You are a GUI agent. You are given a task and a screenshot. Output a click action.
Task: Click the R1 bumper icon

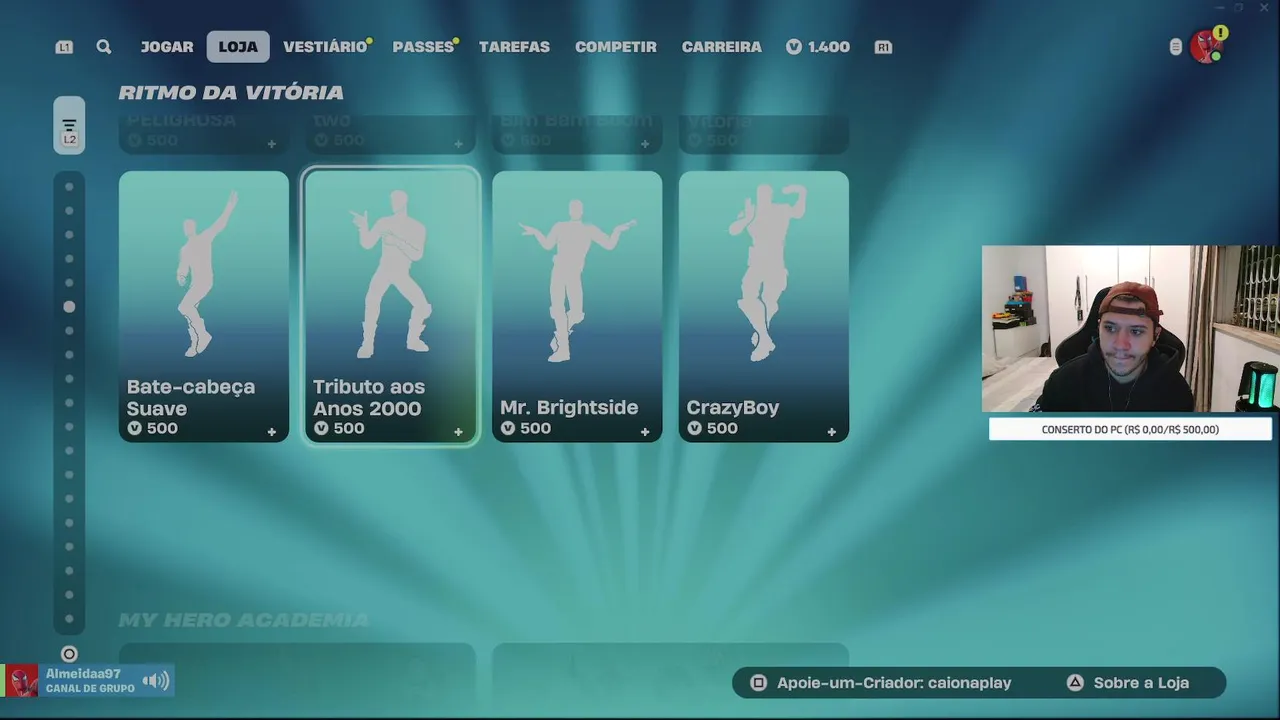pos(883,47)
